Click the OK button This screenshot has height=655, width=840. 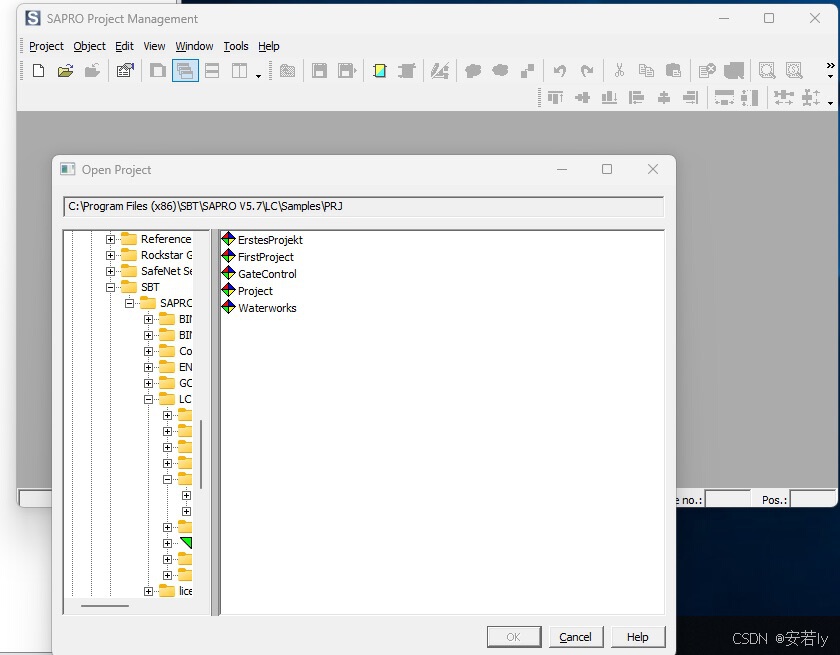pyautogui.click(x=514, y=637)
